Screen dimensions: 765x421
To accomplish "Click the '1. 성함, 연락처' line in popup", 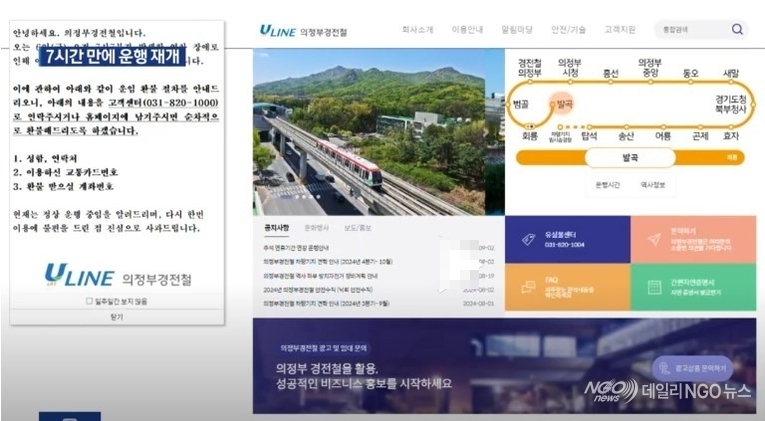I will click(45, 159).
